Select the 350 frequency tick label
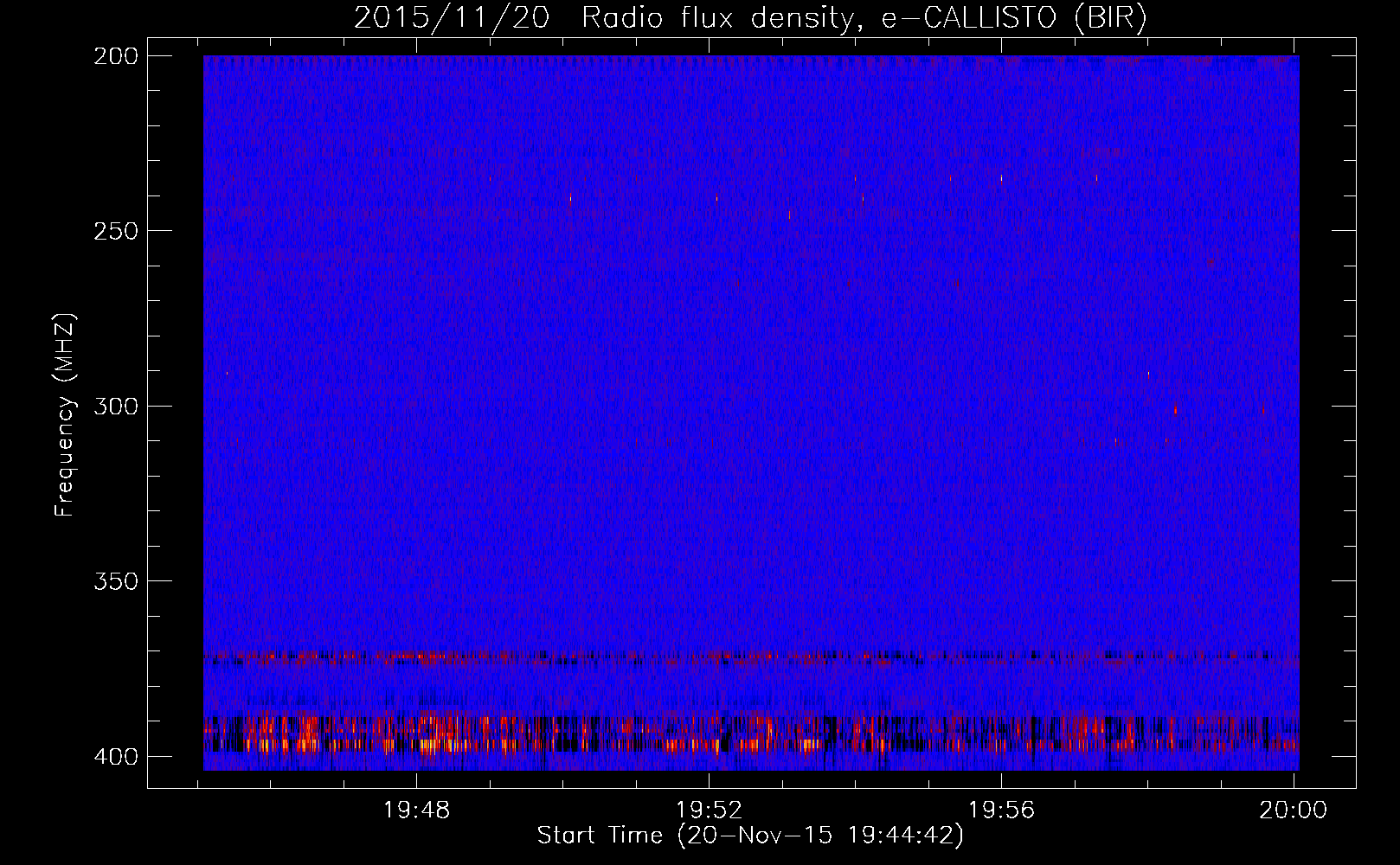 pyautogui.click(x=115, y=581)
